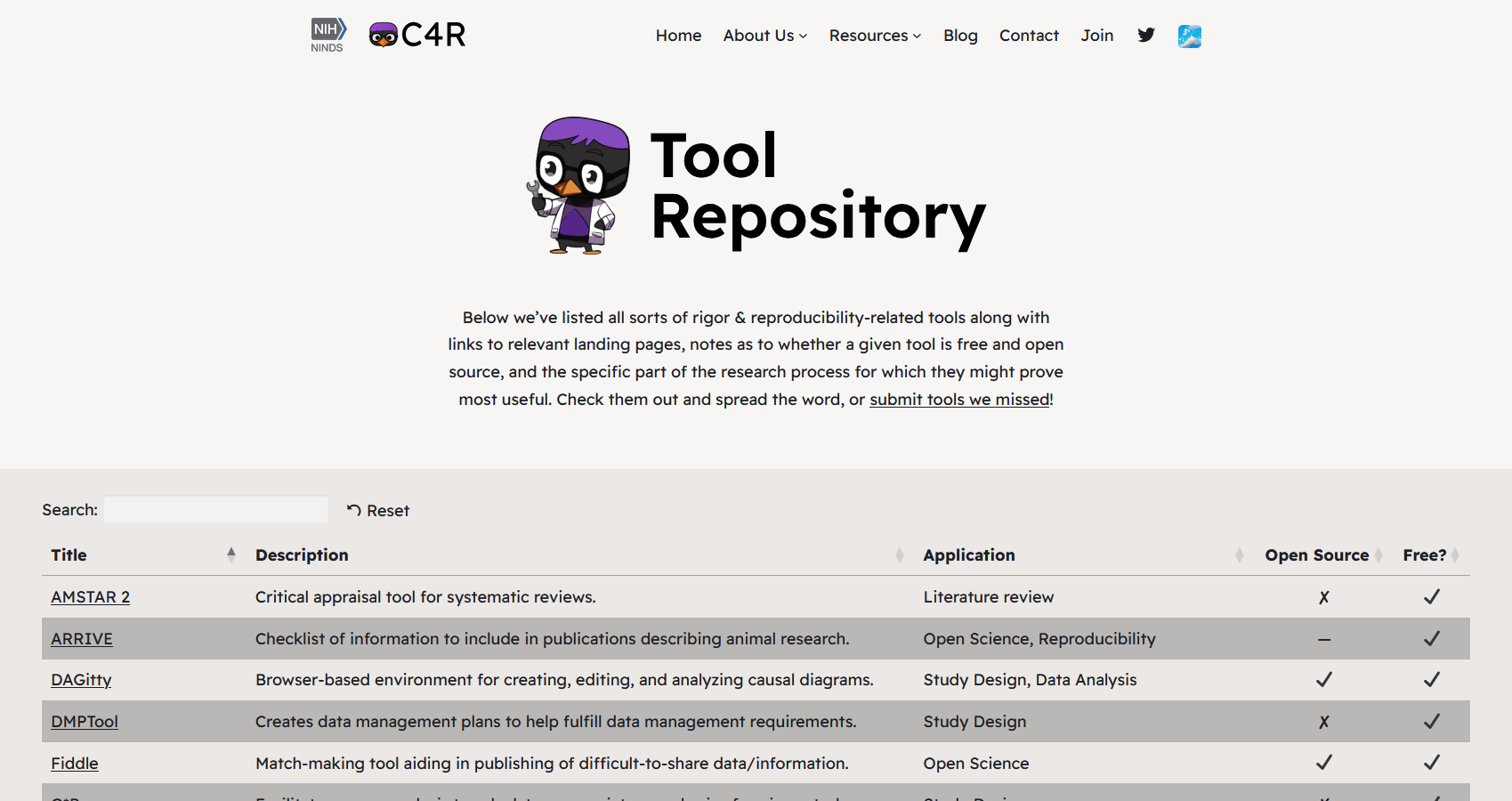Click the ARRIVE Open Source dash
The height and width of the screenshot is (801, 1512).
pos(1324,639)
